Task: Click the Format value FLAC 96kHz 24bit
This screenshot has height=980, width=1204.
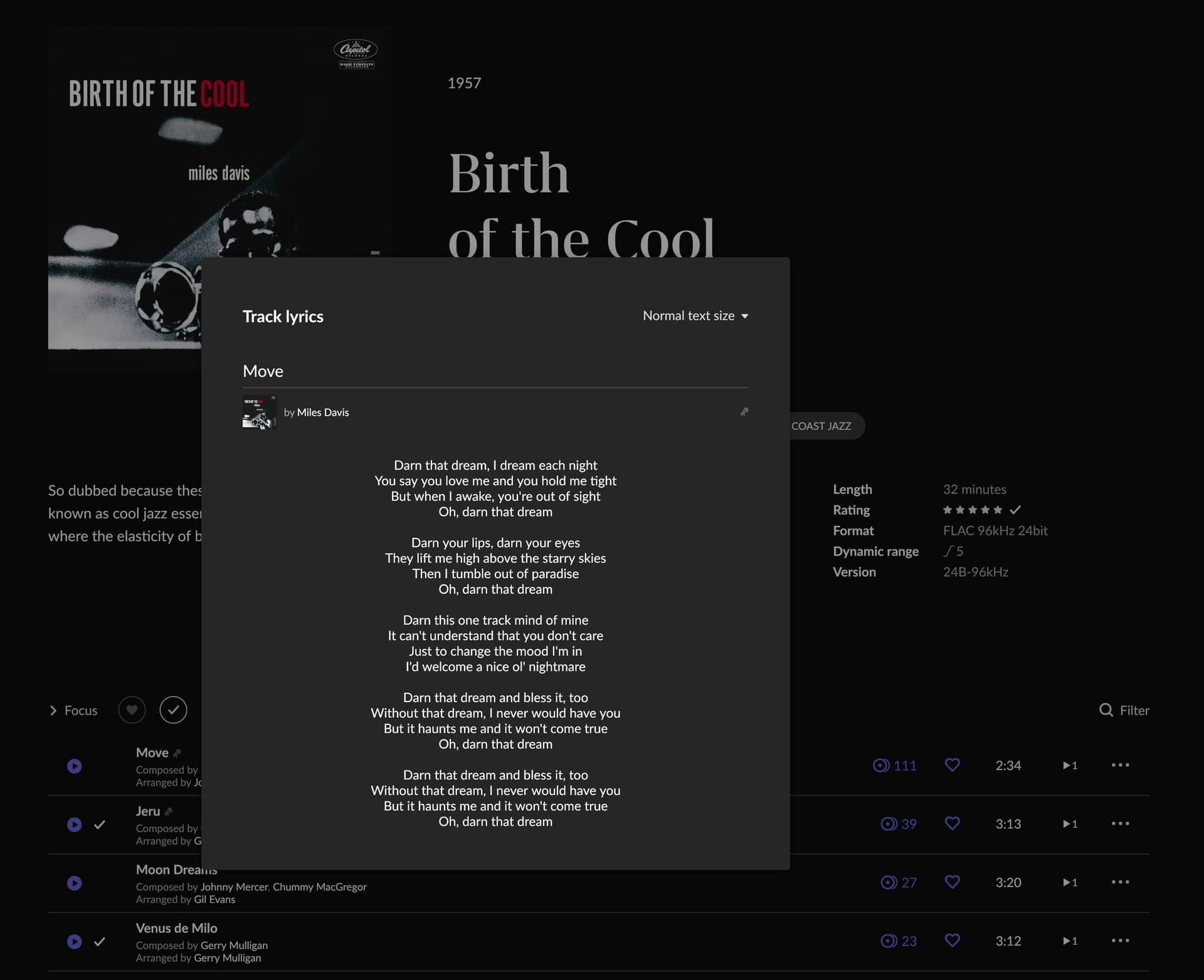Action: click(995, 530)
